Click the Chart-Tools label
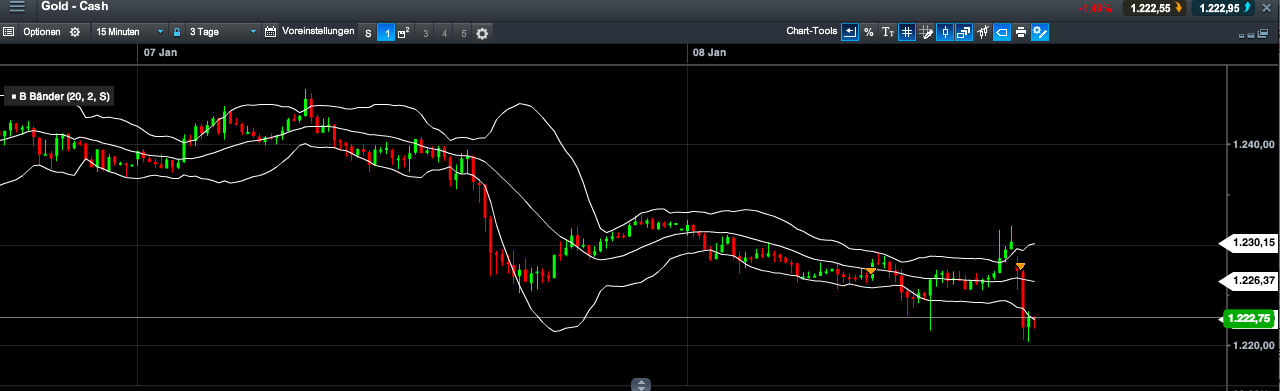The width and height of the screenshot is (1280, 391). click(812, 31)
